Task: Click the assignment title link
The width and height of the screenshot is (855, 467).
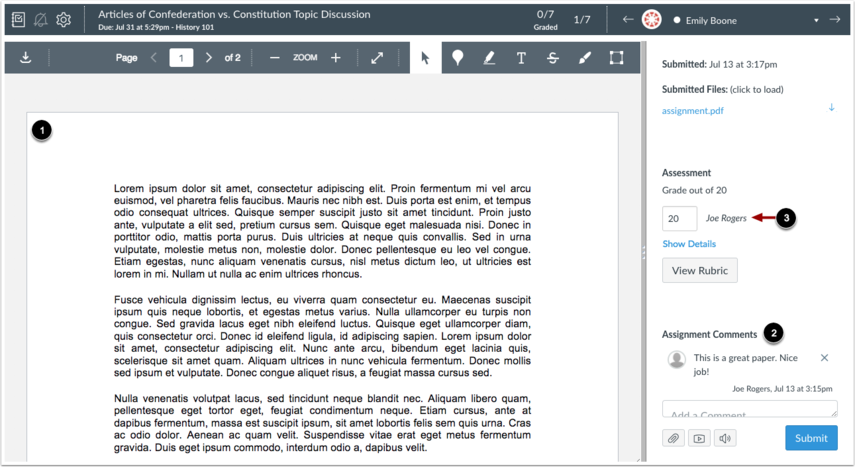Action: [x=234, y=14]
